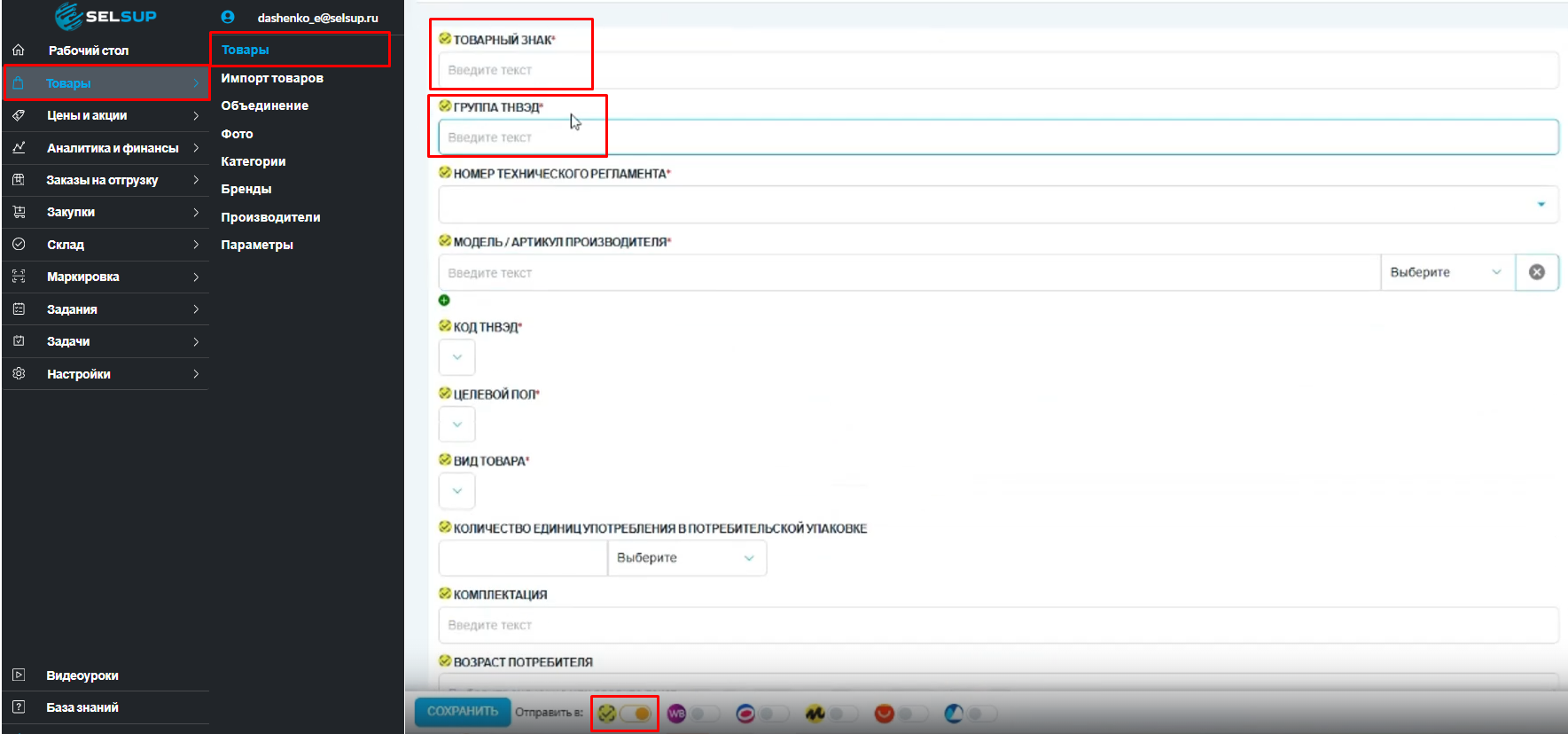Click the Yandex Market icon

coord(815,714)
